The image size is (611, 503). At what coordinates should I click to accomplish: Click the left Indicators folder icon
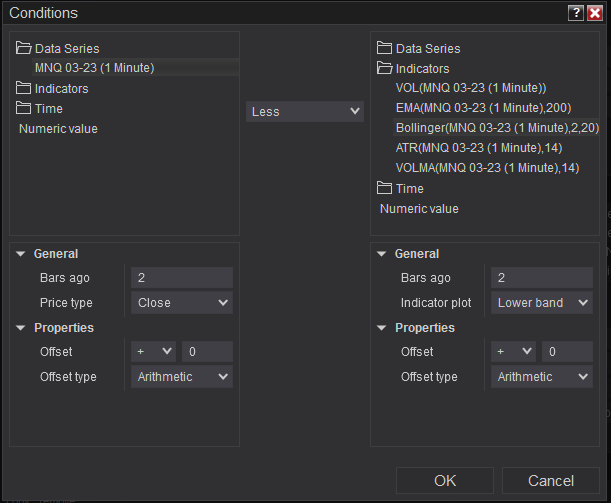(24, 88)
